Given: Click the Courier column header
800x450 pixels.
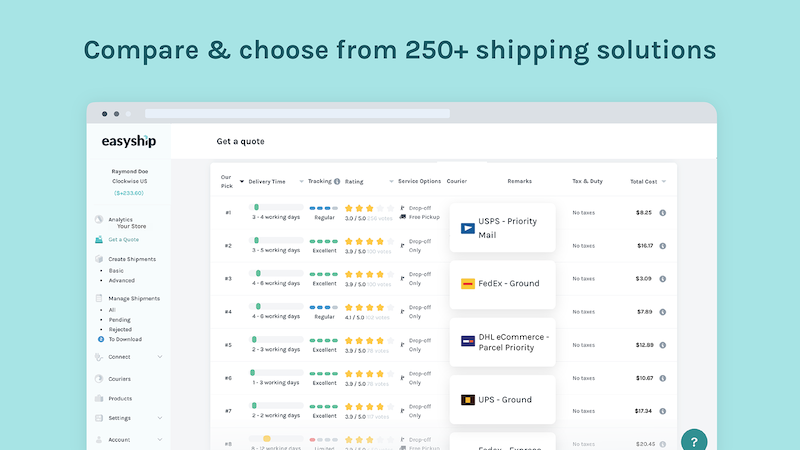Looking at the screenshot, I should [x=457, y=181].
